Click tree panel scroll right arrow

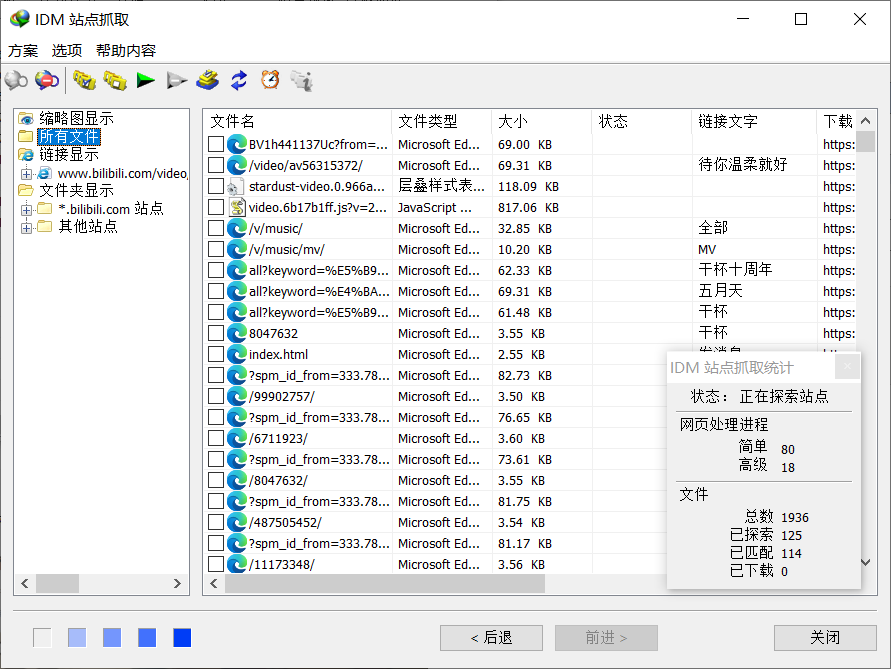pos(177,583)
